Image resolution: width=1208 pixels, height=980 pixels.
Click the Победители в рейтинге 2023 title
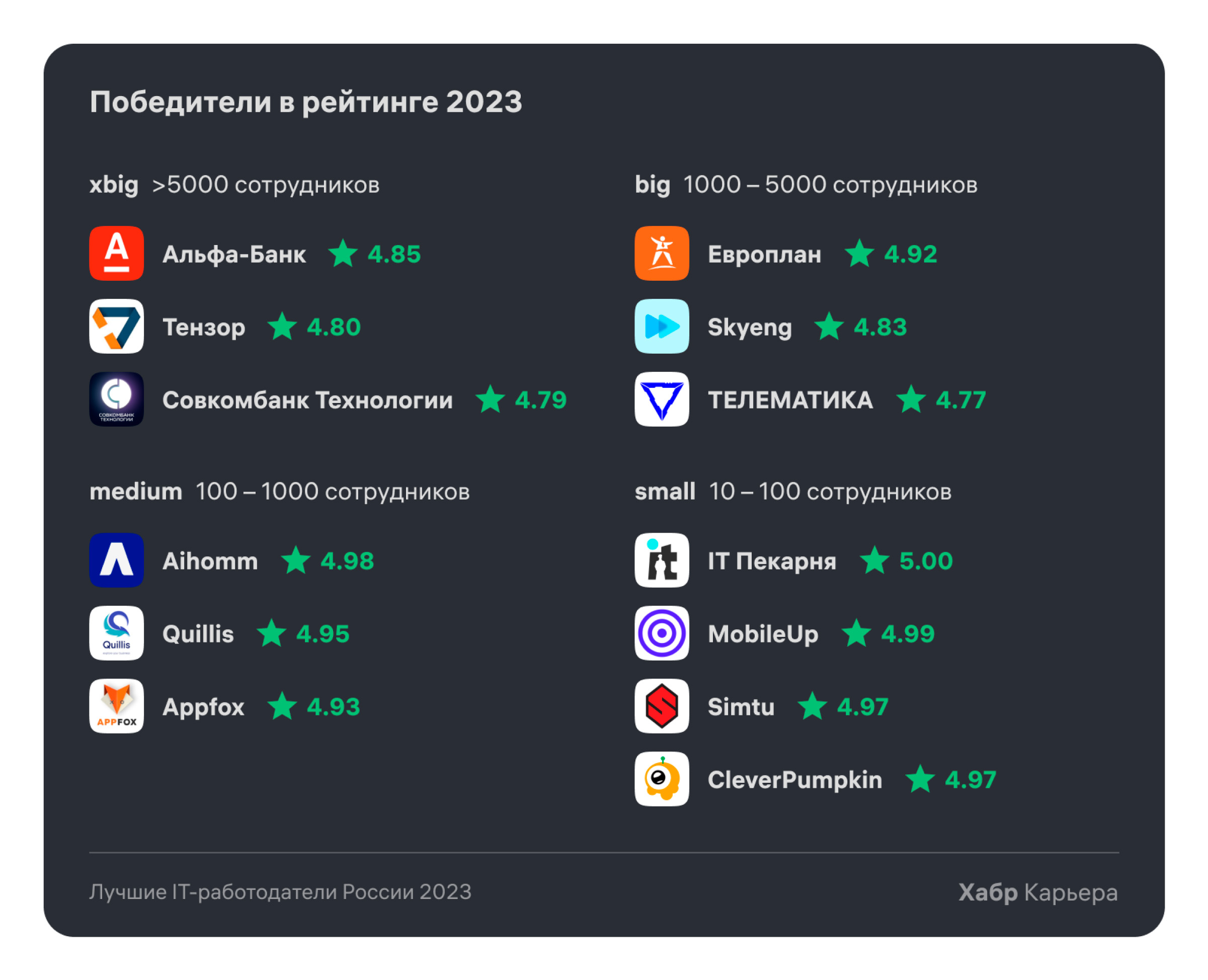pyautogui.click(x=306, y=102)
